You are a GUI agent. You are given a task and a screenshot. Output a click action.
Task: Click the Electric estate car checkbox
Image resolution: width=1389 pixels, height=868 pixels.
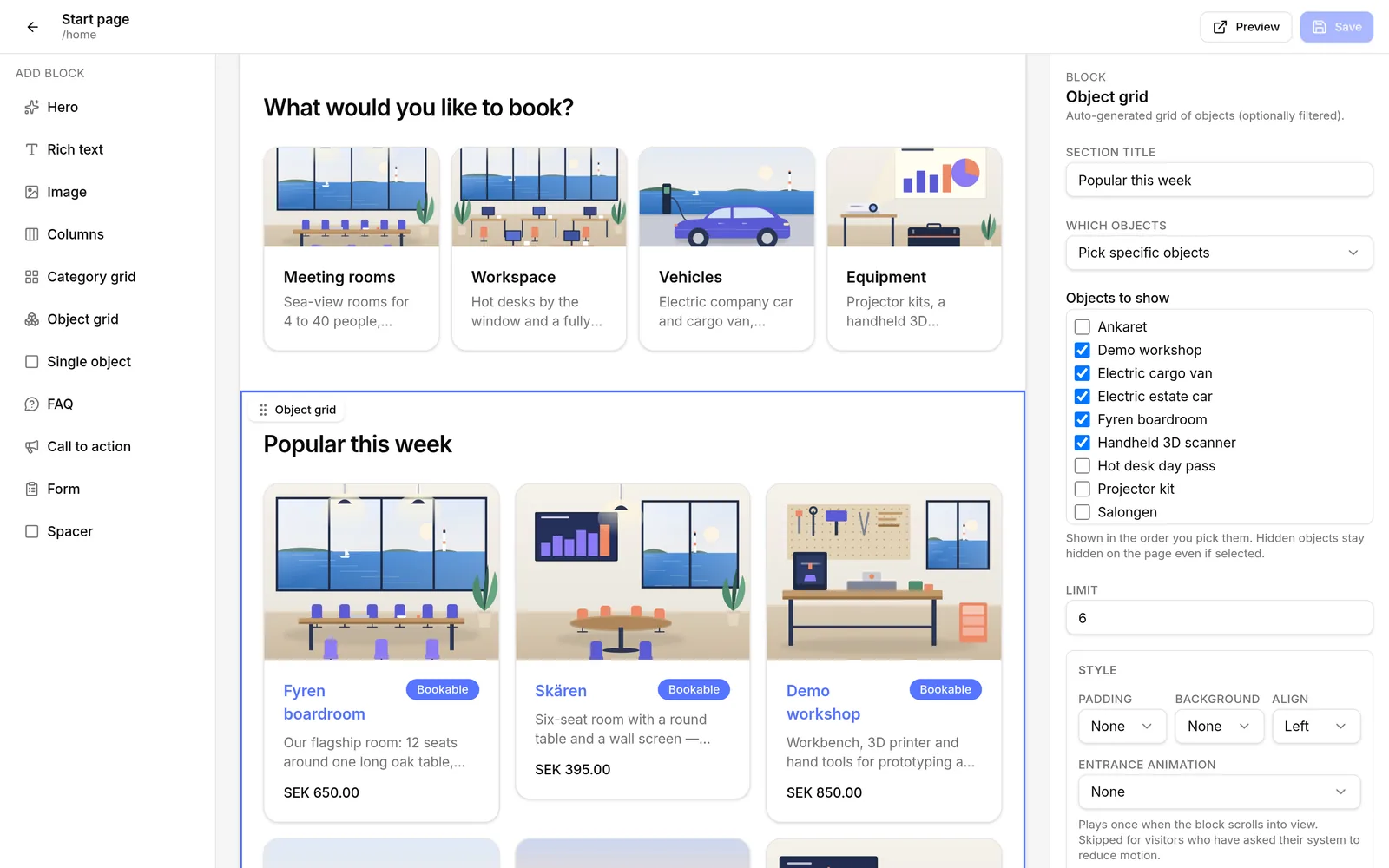pos(1083,397)
